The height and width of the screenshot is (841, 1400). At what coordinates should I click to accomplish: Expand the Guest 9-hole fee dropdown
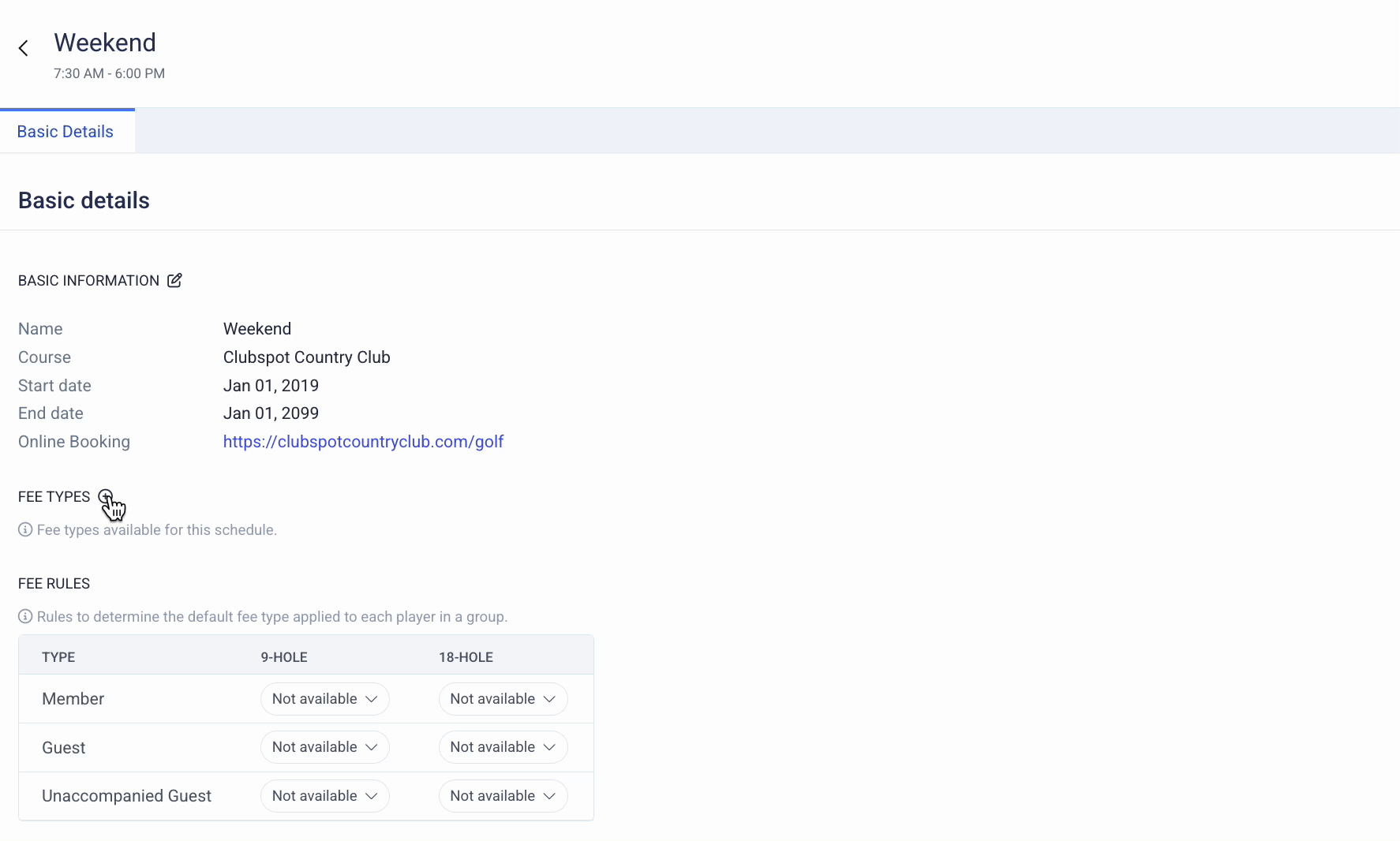[x=325, y=747]
